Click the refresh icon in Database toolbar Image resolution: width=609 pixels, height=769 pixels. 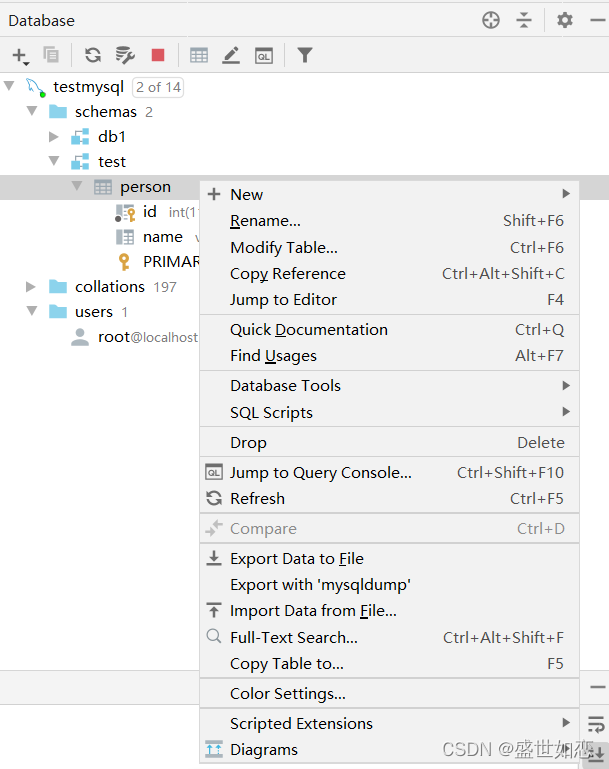point(93,55)
